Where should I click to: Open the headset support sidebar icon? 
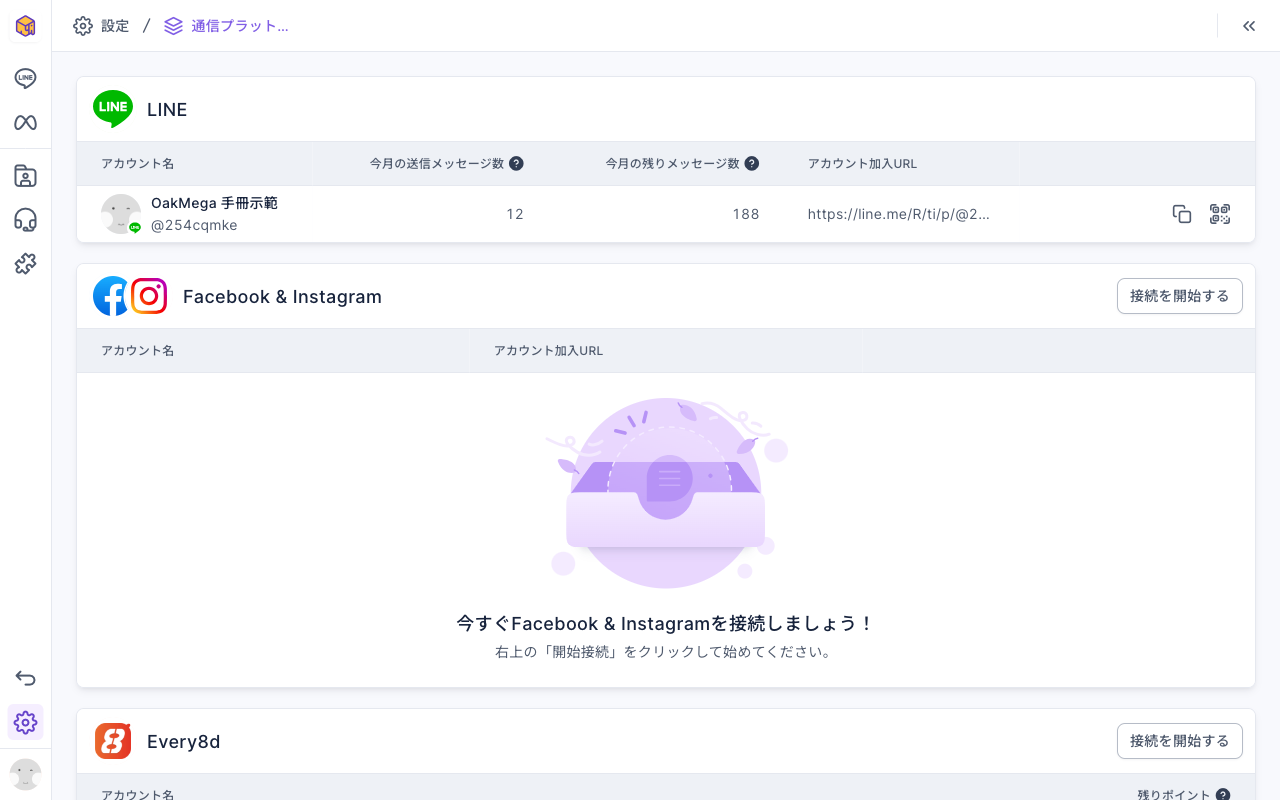coord(25,220)
